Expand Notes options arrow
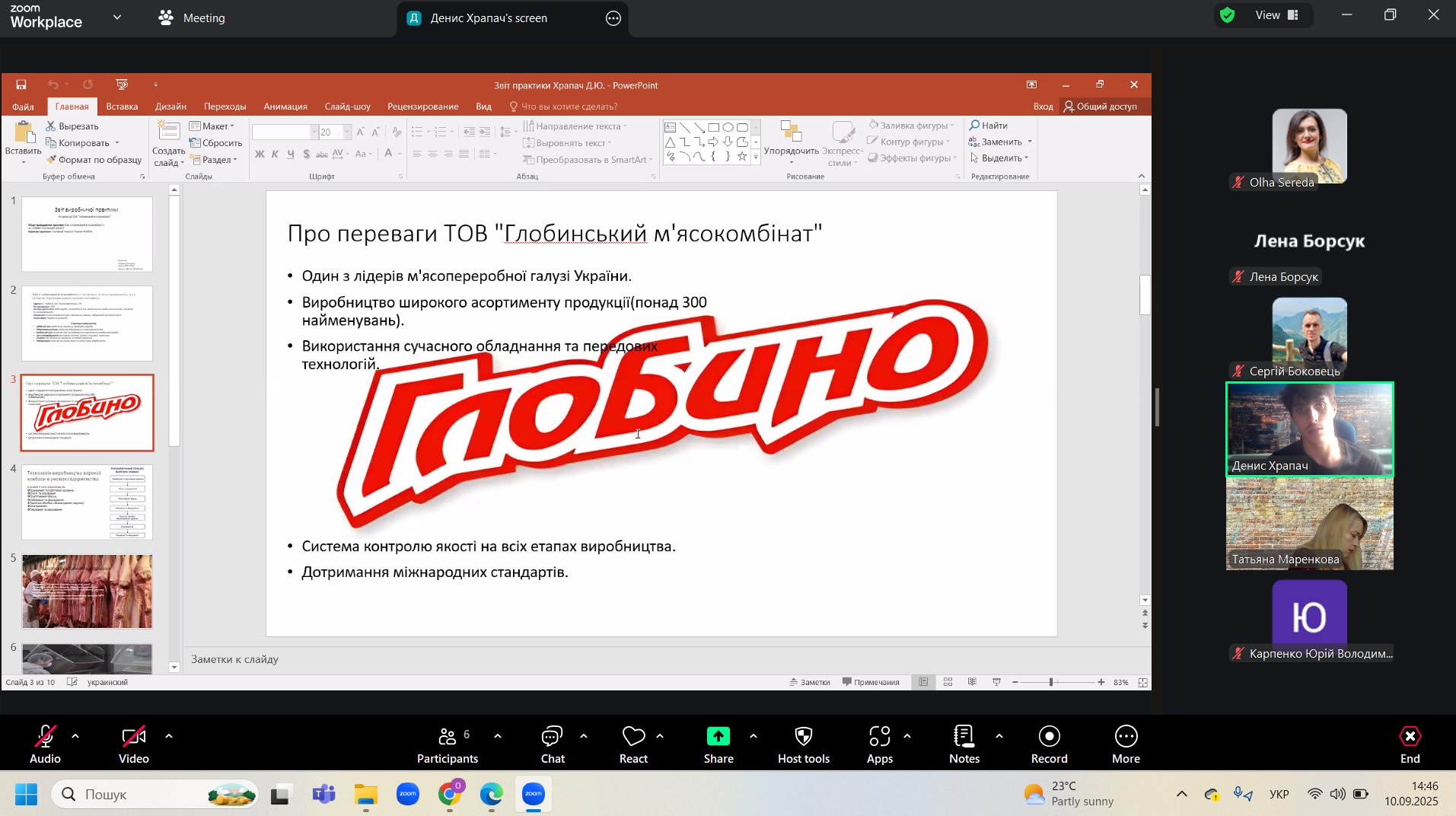This screenshot has width=1456, height=816. tap(999, 736)
